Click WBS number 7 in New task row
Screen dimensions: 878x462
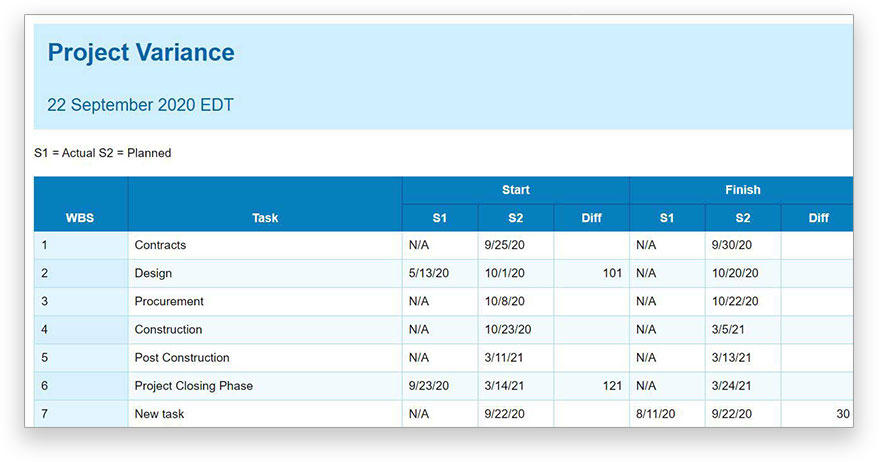[44, 414]
